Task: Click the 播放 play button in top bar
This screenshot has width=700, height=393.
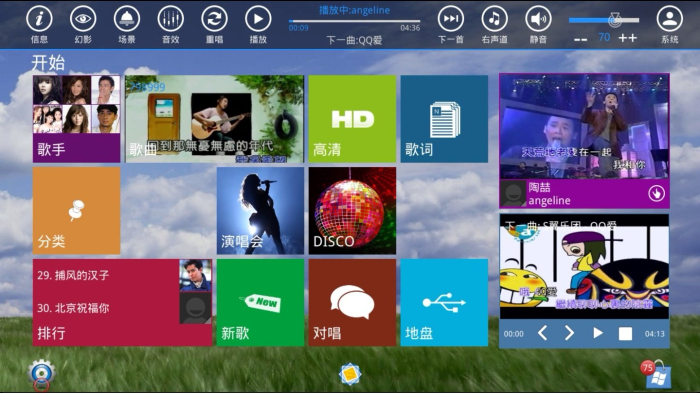Action: (x=258, y=19)
